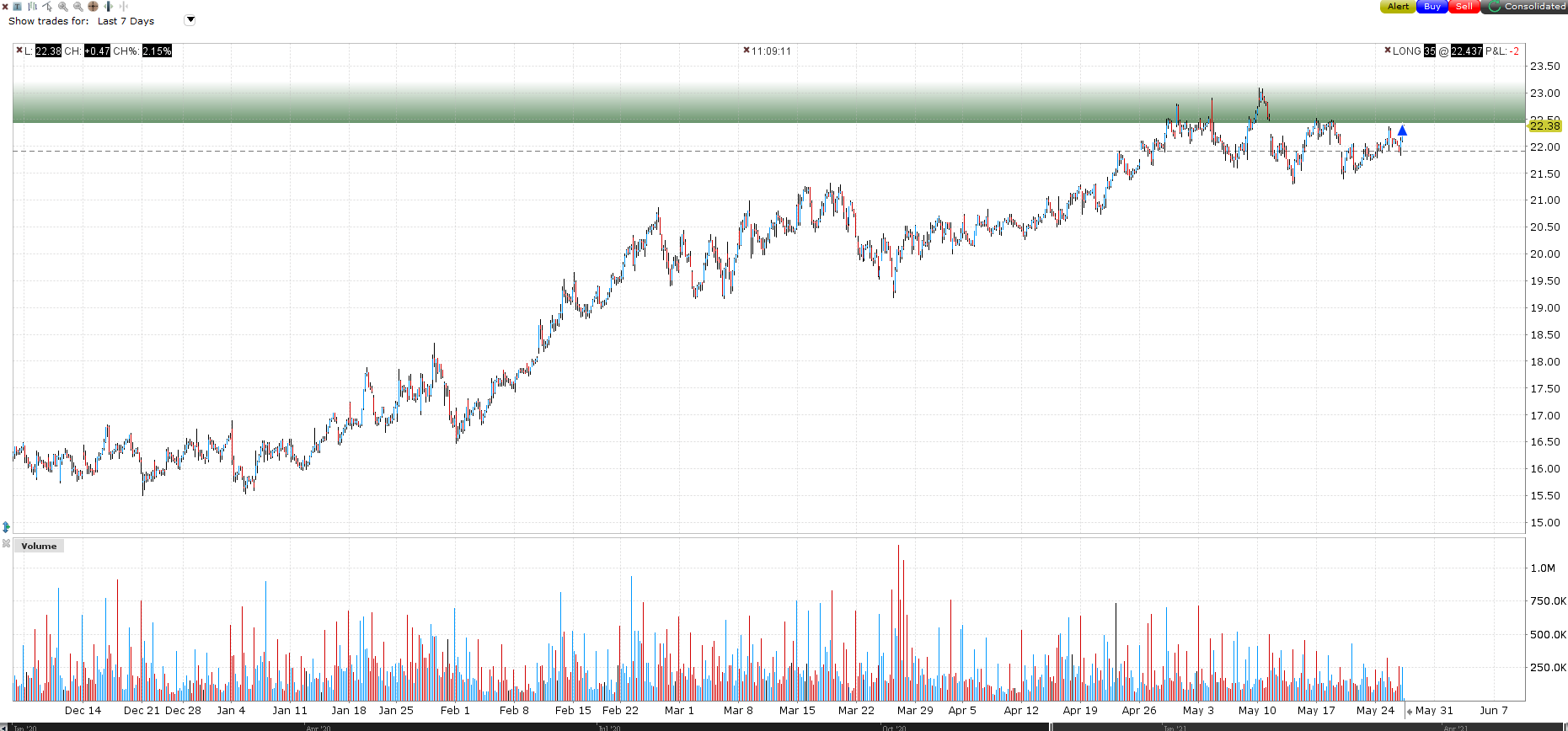Close the Volume study panel

(x=6, y=544)
